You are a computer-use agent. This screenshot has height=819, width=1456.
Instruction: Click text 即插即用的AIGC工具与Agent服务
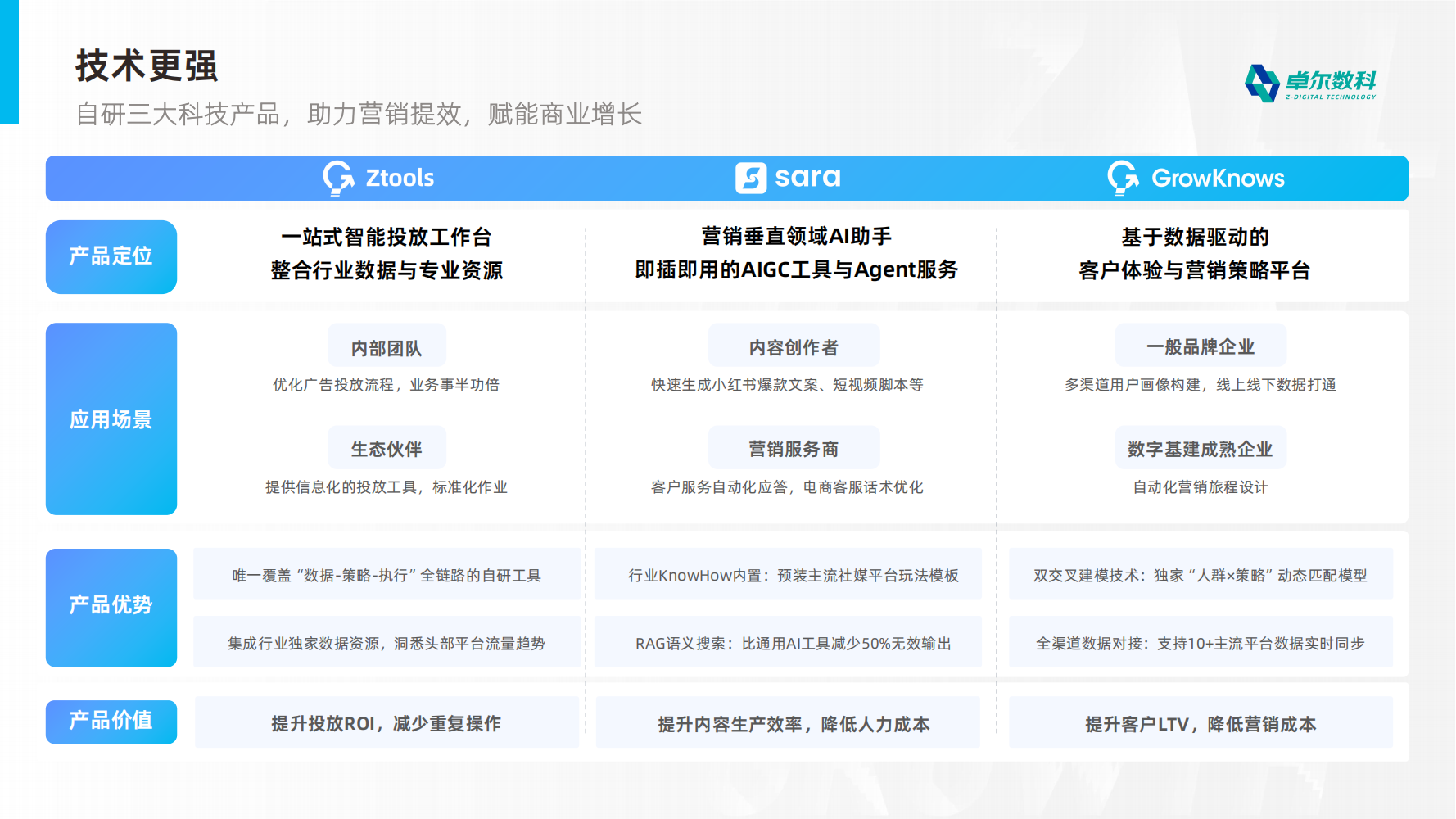(x=796, y=269)
